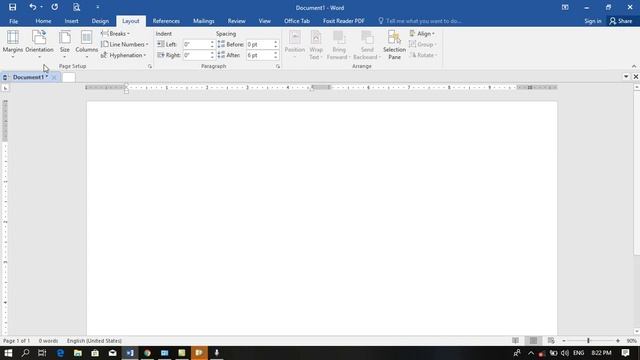
Task: Open the document tab list dropdown arrow
Action: tap(626, 76)
